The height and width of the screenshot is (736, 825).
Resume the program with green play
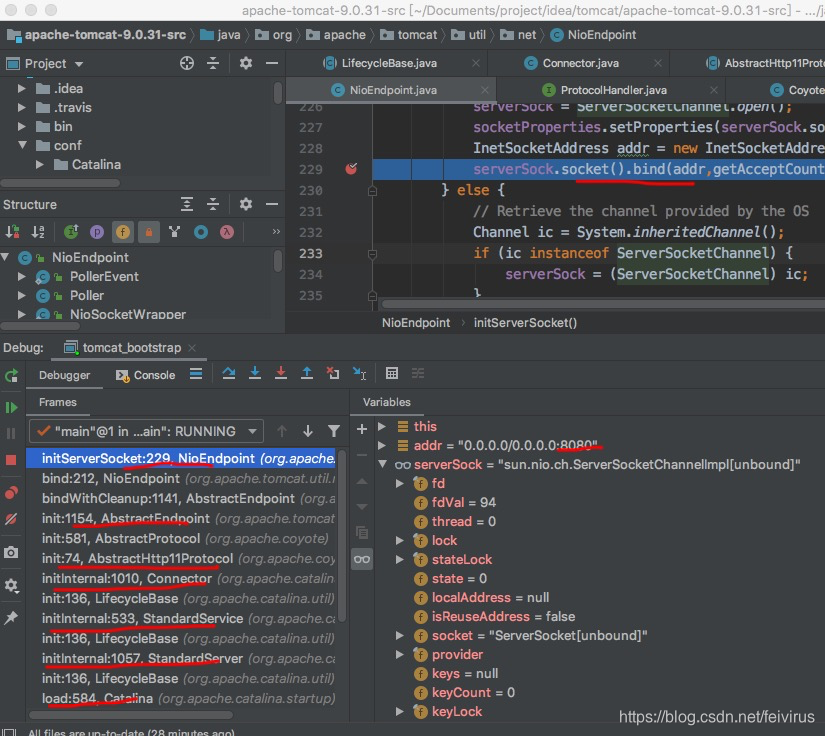(12, 407)
